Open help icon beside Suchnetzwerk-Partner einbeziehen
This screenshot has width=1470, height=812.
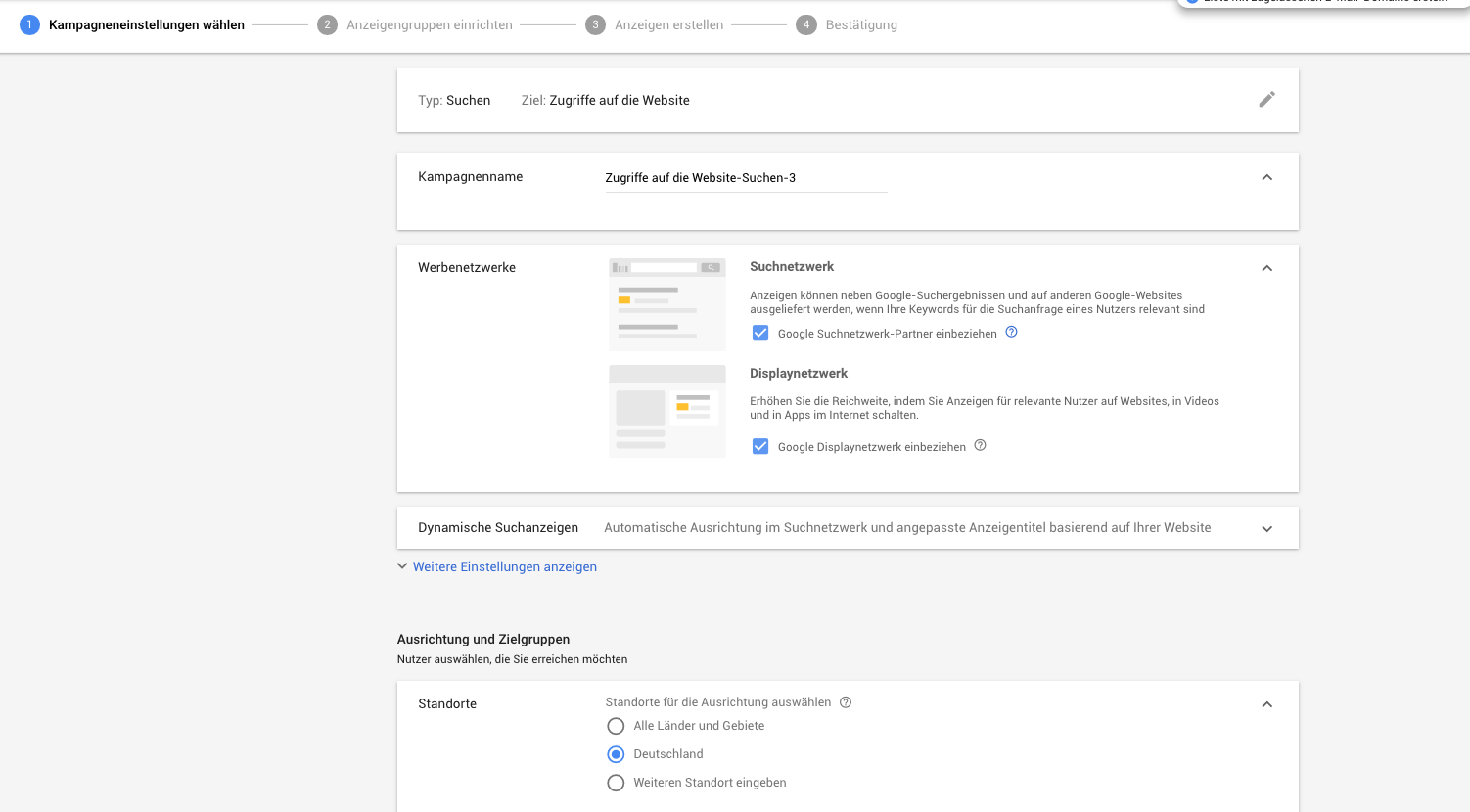point(1012,332)
